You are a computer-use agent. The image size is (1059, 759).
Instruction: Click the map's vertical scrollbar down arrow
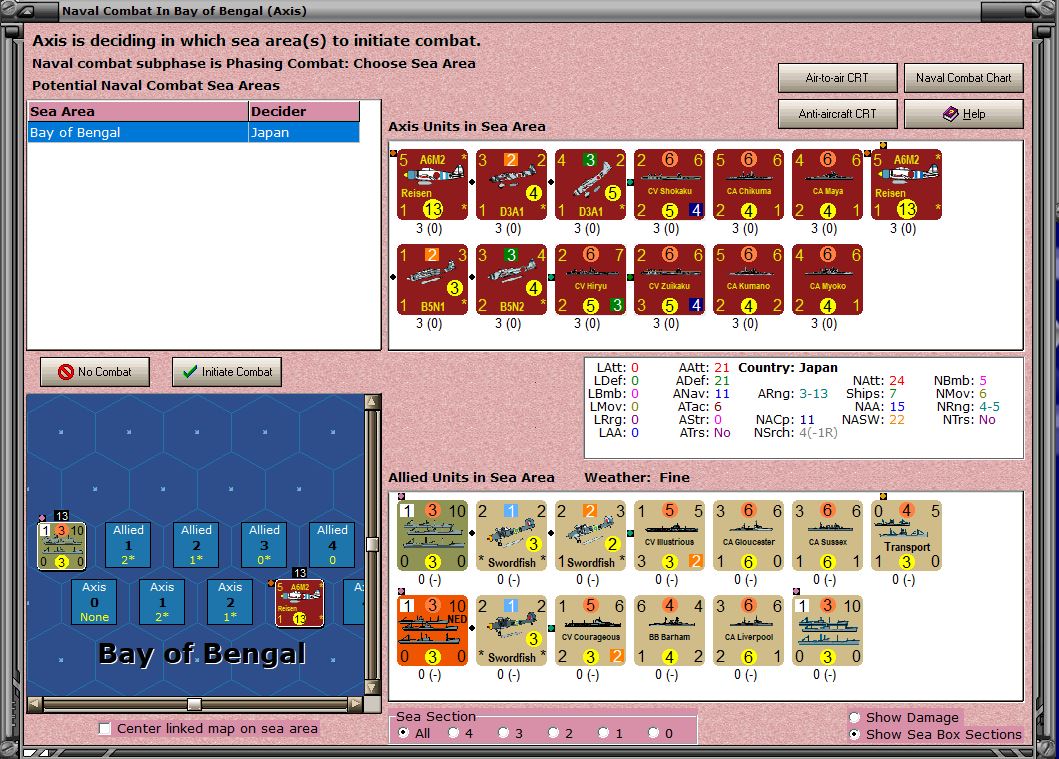point(372,687)
